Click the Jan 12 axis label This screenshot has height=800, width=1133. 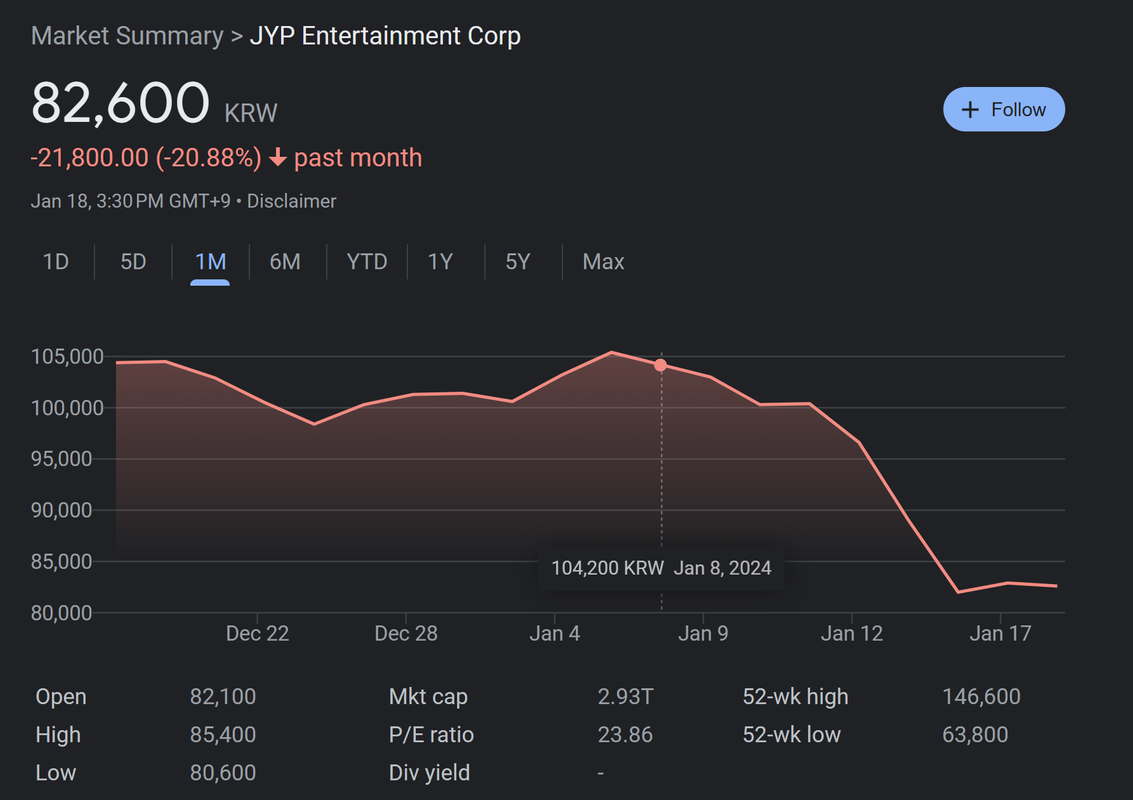tap(852, 634)
